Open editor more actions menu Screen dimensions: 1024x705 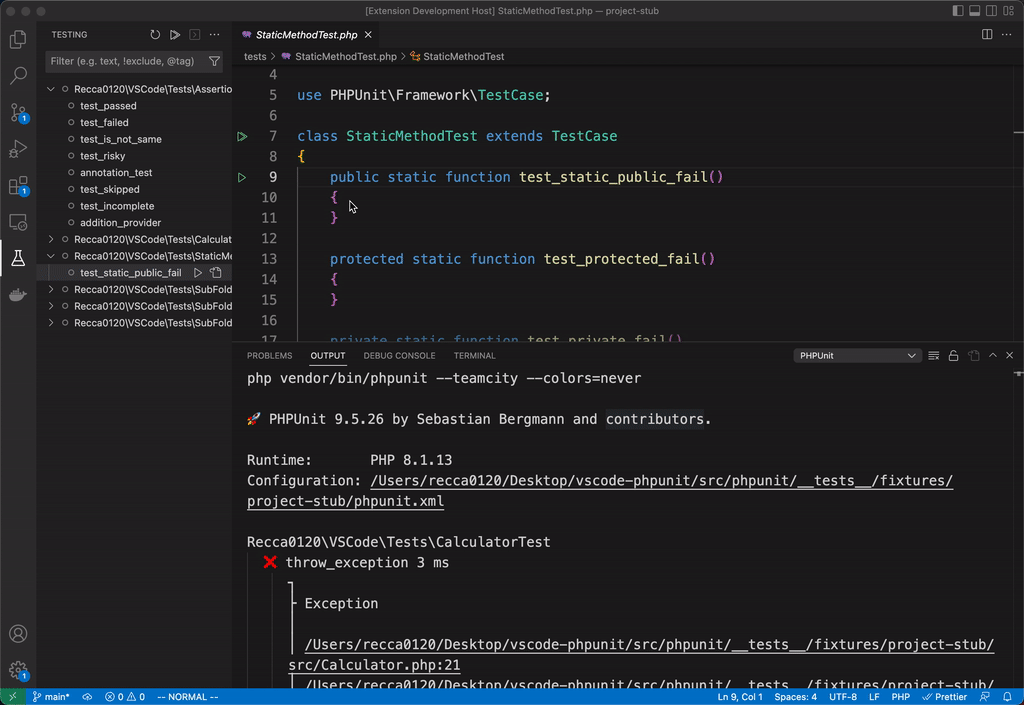click(1006, 35)
